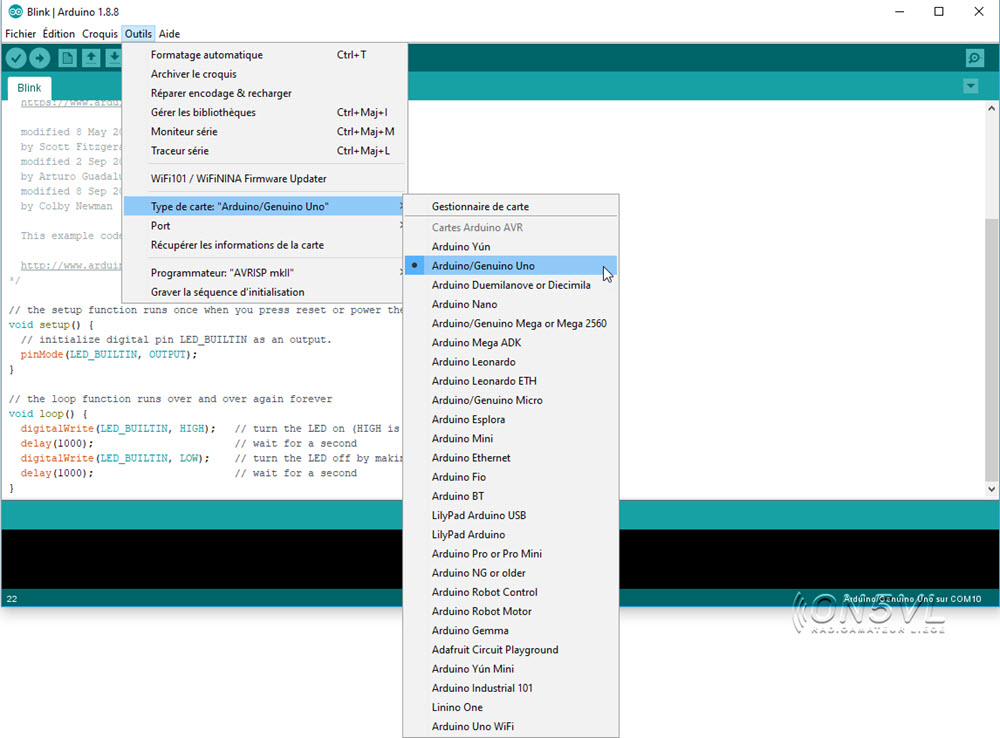Expand the Programmateur AVRISP mkII submenu

(265, 272)
